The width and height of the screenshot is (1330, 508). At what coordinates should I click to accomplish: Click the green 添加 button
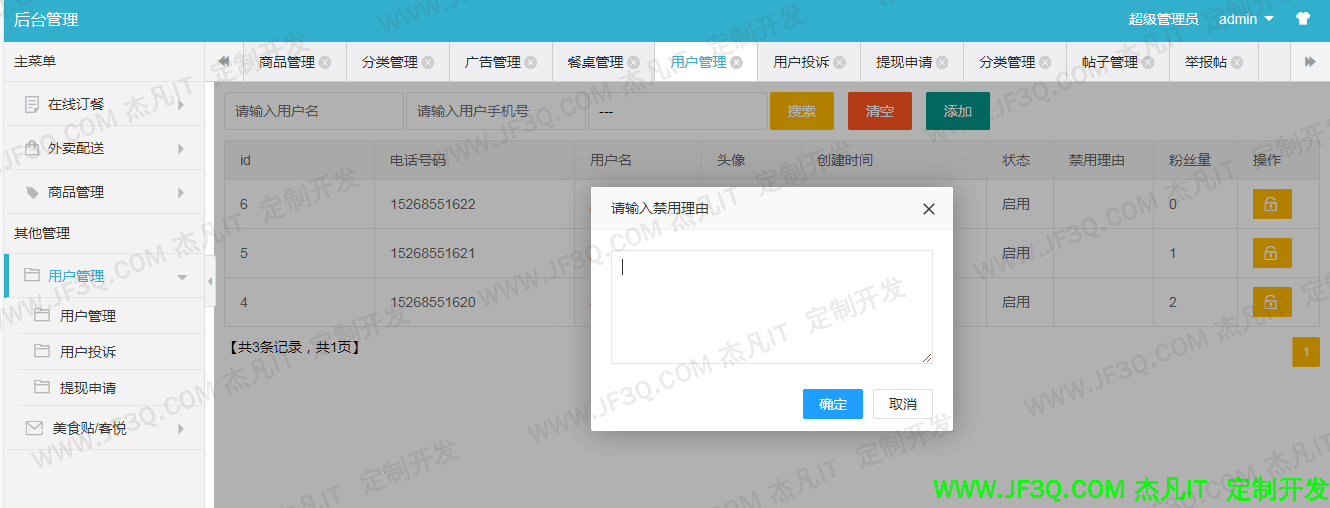click(958, 111)
